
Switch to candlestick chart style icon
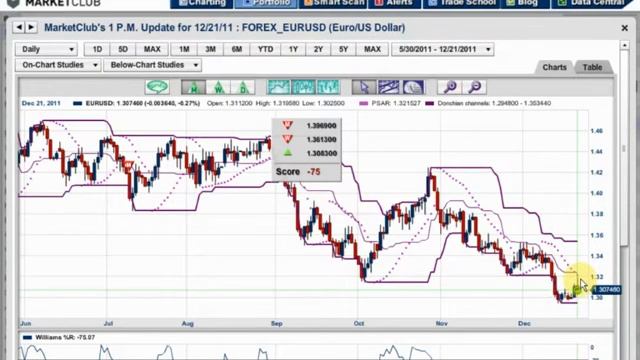click(x=303, y=87)
